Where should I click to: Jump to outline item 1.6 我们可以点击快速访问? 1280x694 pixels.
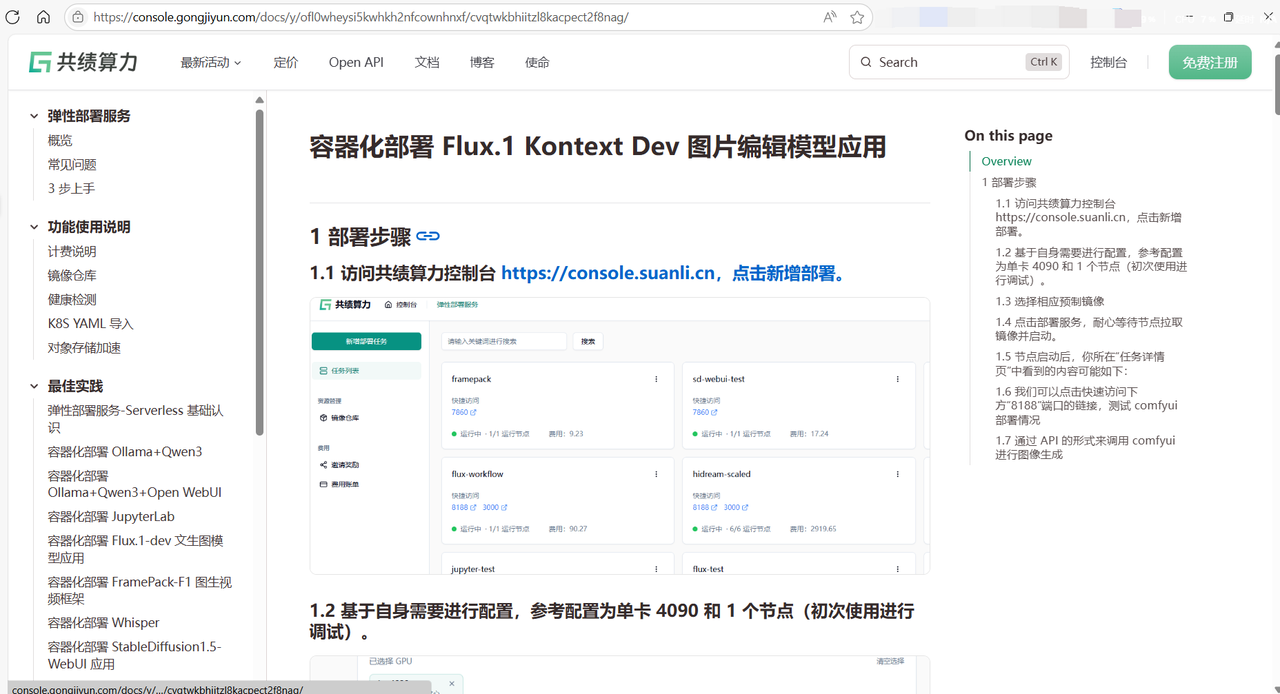pyautogui.click(x=1086, y=405)
